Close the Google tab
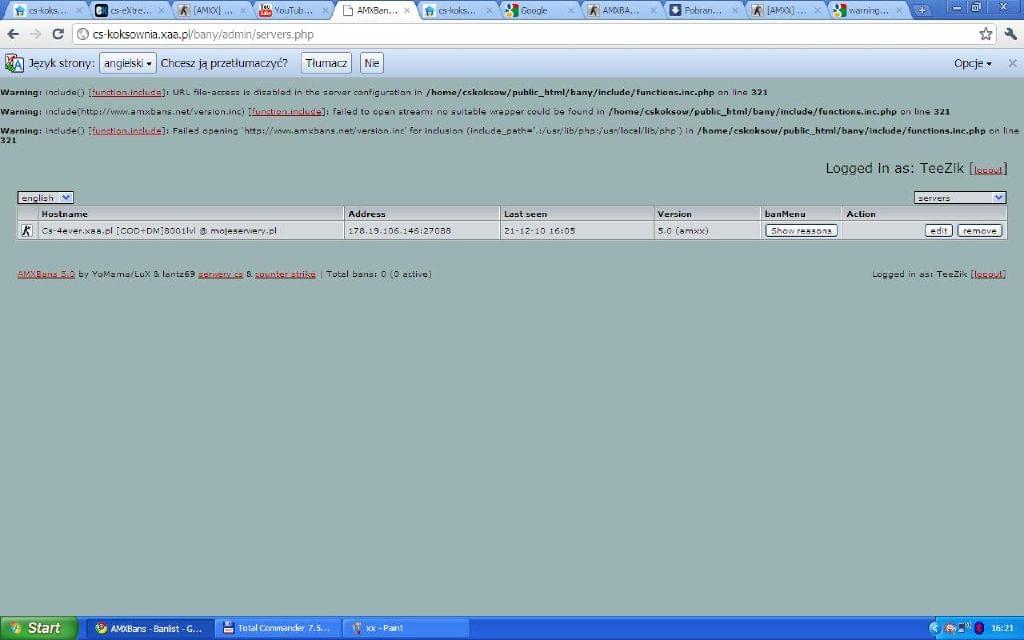The height and width of the screenshot is (640, 1024). pyautogui.click(x=570, y=10)
